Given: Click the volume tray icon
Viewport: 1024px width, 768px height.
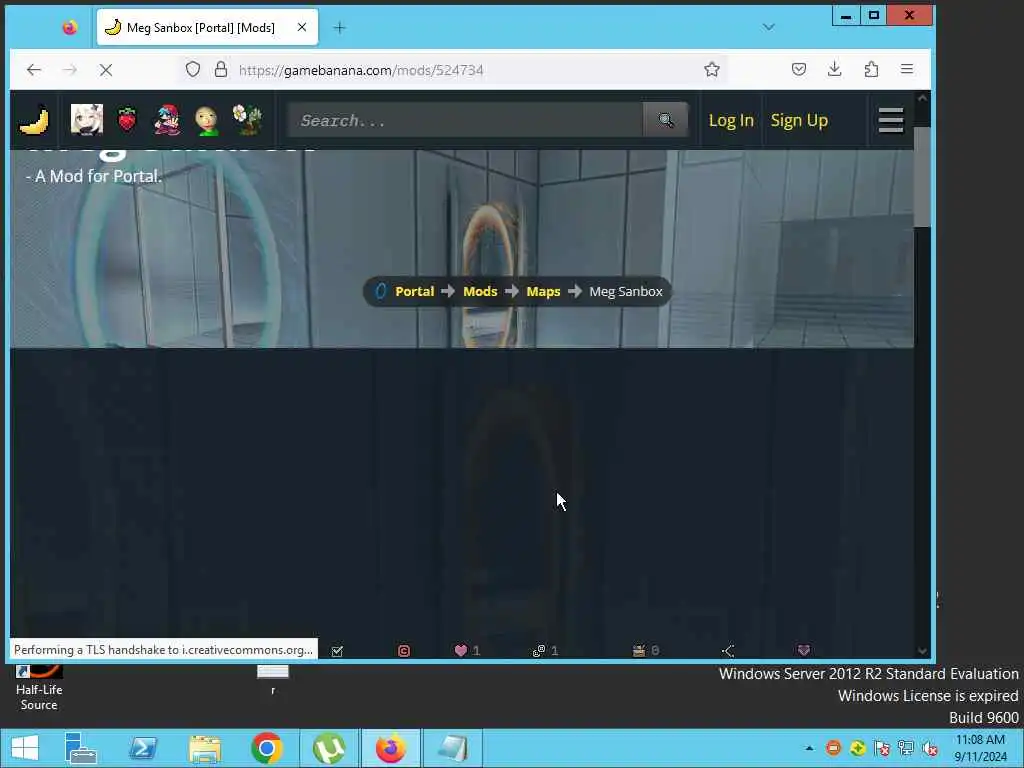Looking at the screenshot, I should point(930,748).
